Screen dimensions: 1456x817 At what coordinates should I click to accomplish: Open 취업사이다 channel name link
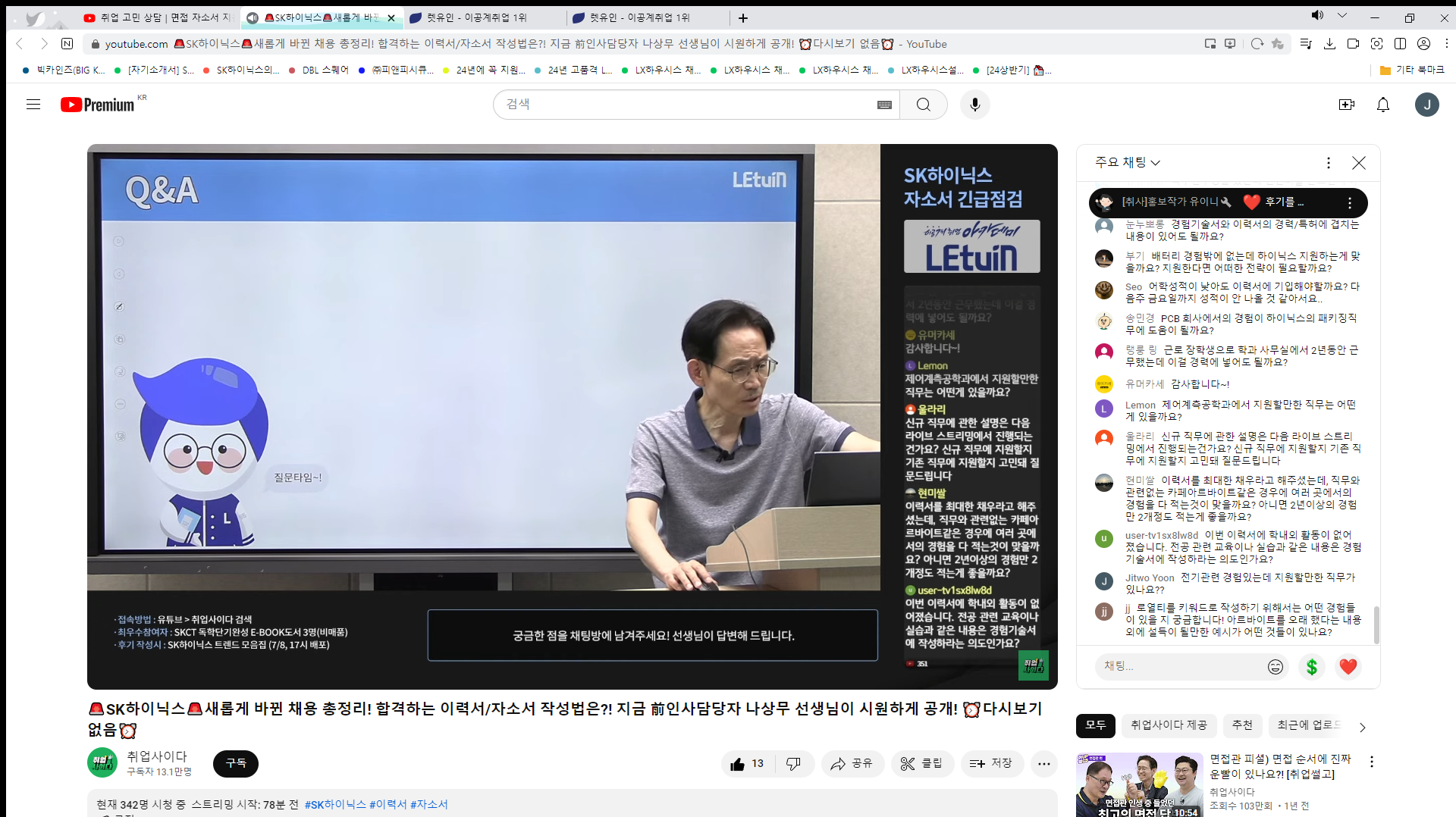(157, 756)
